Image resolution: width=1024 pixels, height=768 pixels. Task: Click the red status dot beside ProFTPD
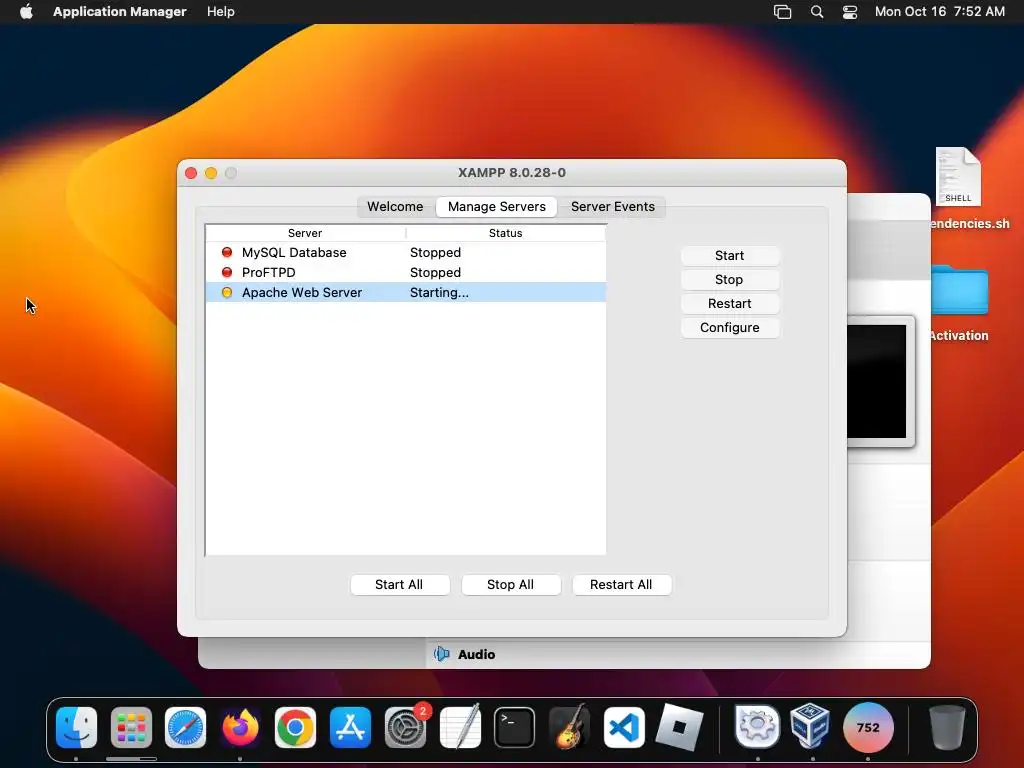(227, 272)
